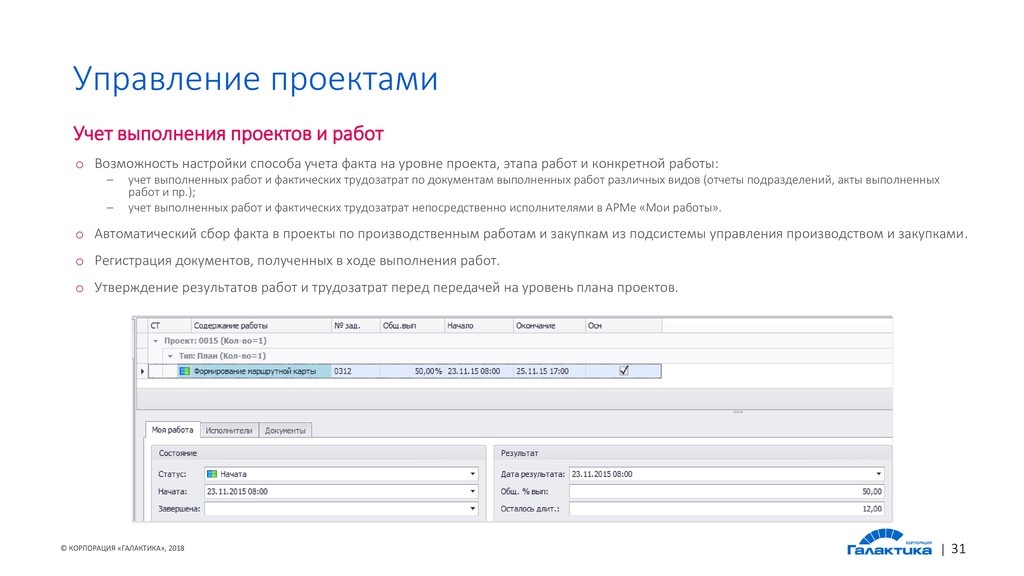Screen dimensions: 1024x576
Task: Sort by the Содержание работы column header
Action: [x=261, y=325]
